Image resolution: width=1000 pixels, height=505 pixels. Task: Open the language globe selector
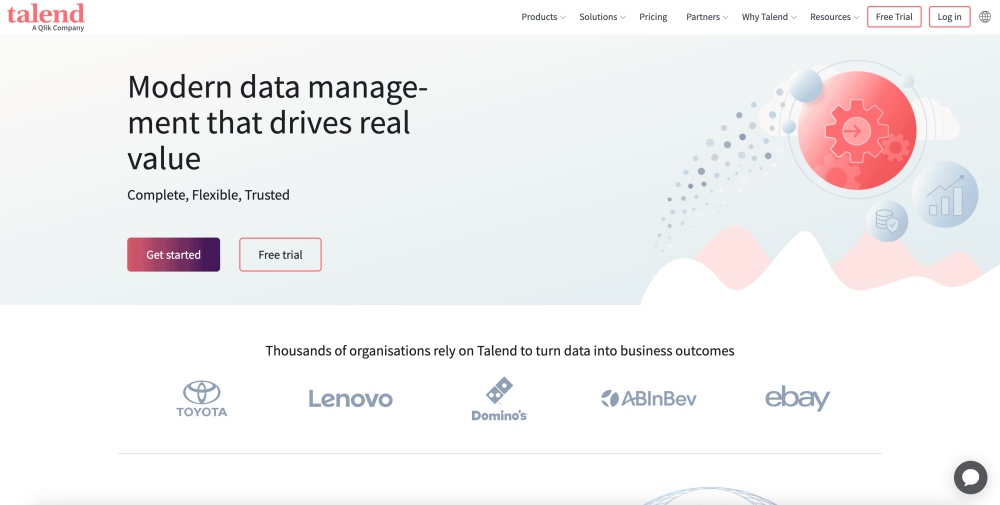tap(985, 17)
